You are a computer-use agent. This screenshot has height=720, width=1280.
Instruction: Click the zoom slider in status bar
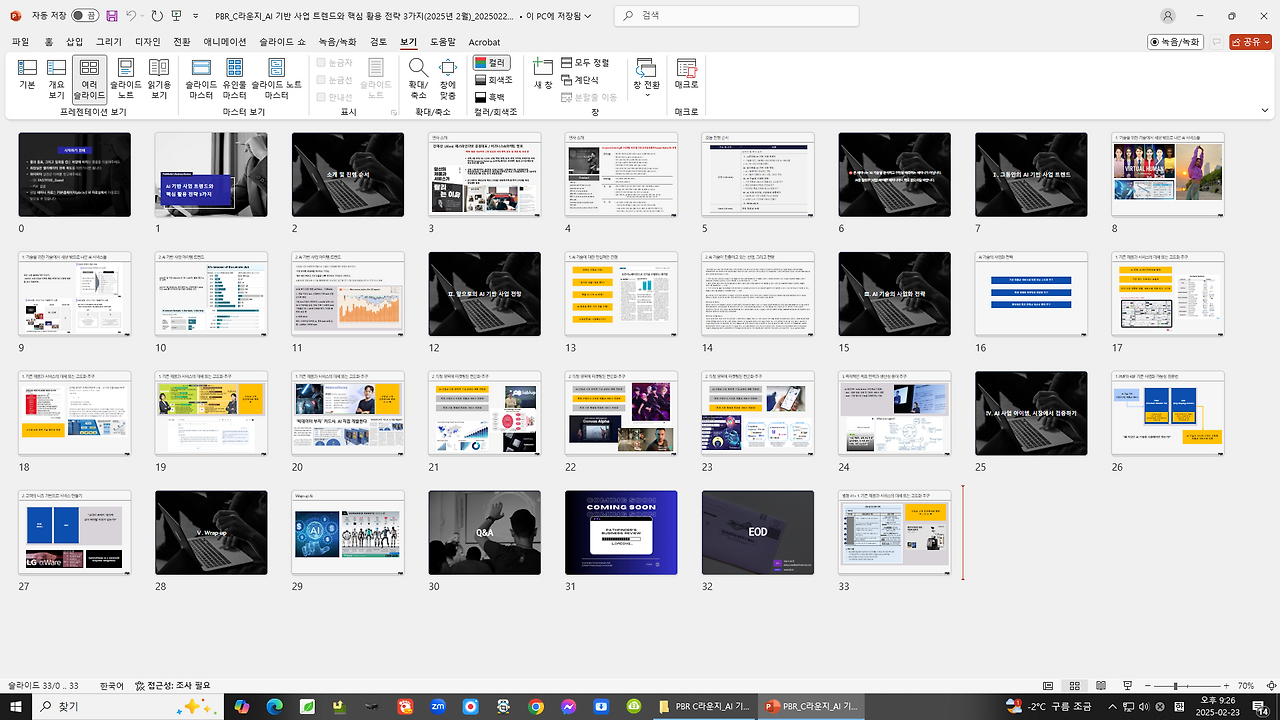tap(1189, 686)
